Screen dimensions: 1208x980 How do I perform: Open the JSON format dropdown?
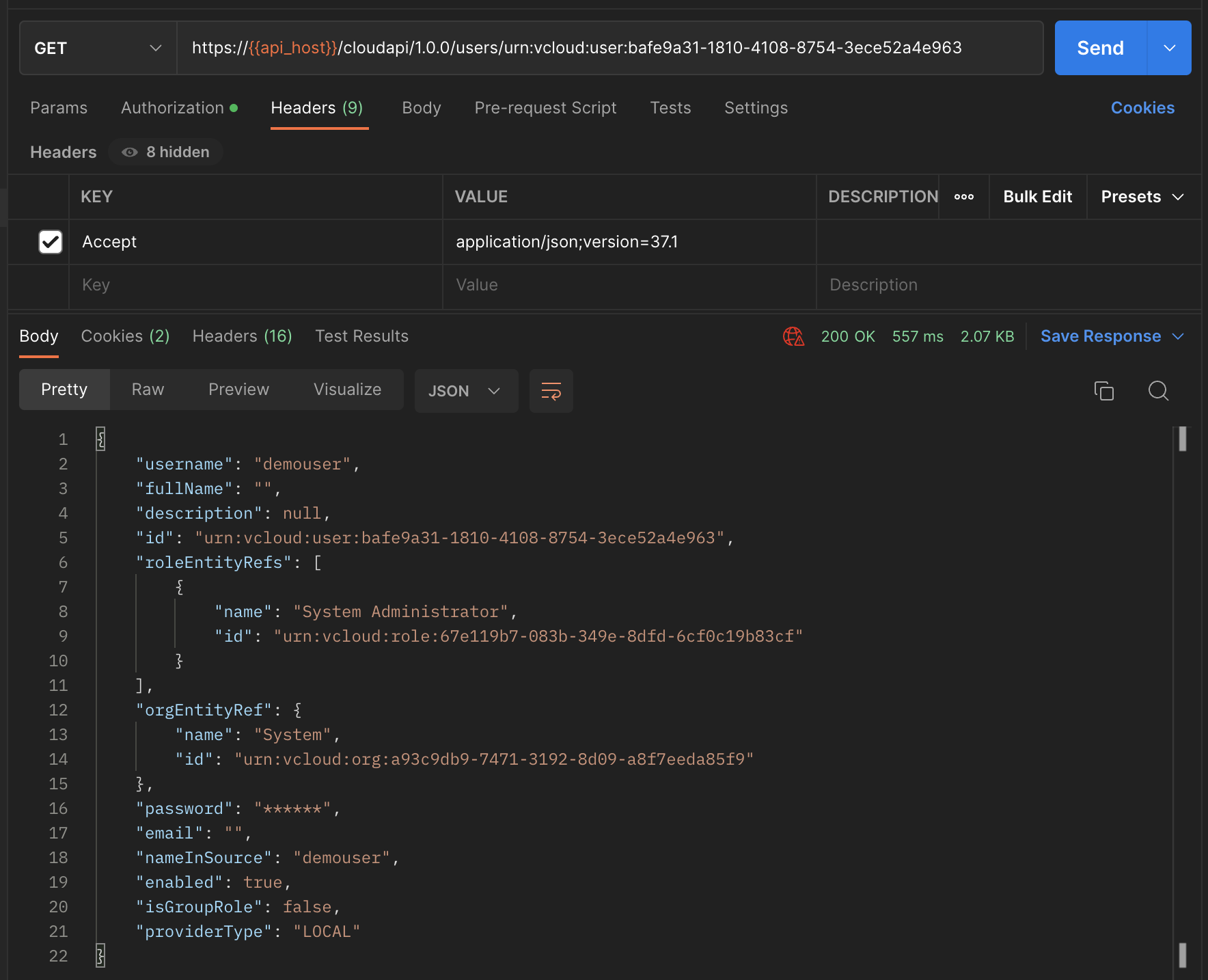465,391
